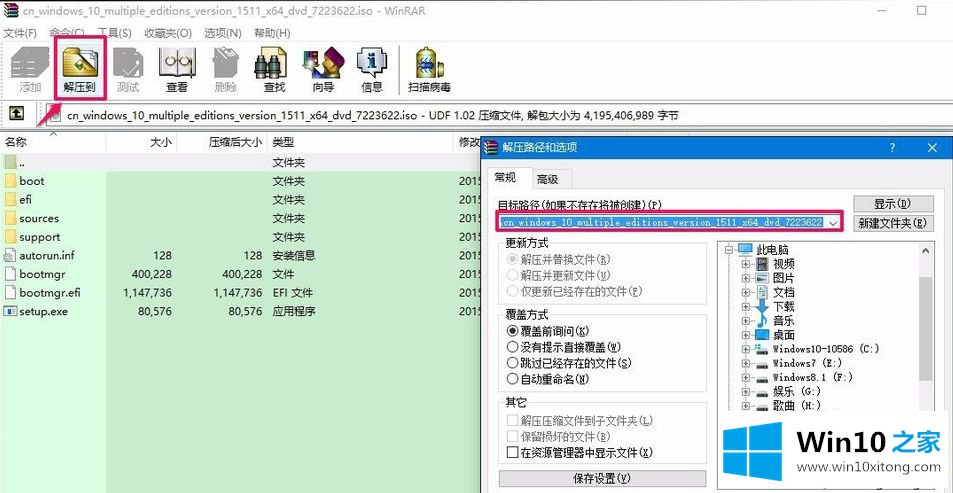Sort by 类型 (Type) column header
Screen dimensions: 953x493
point(361,142)
